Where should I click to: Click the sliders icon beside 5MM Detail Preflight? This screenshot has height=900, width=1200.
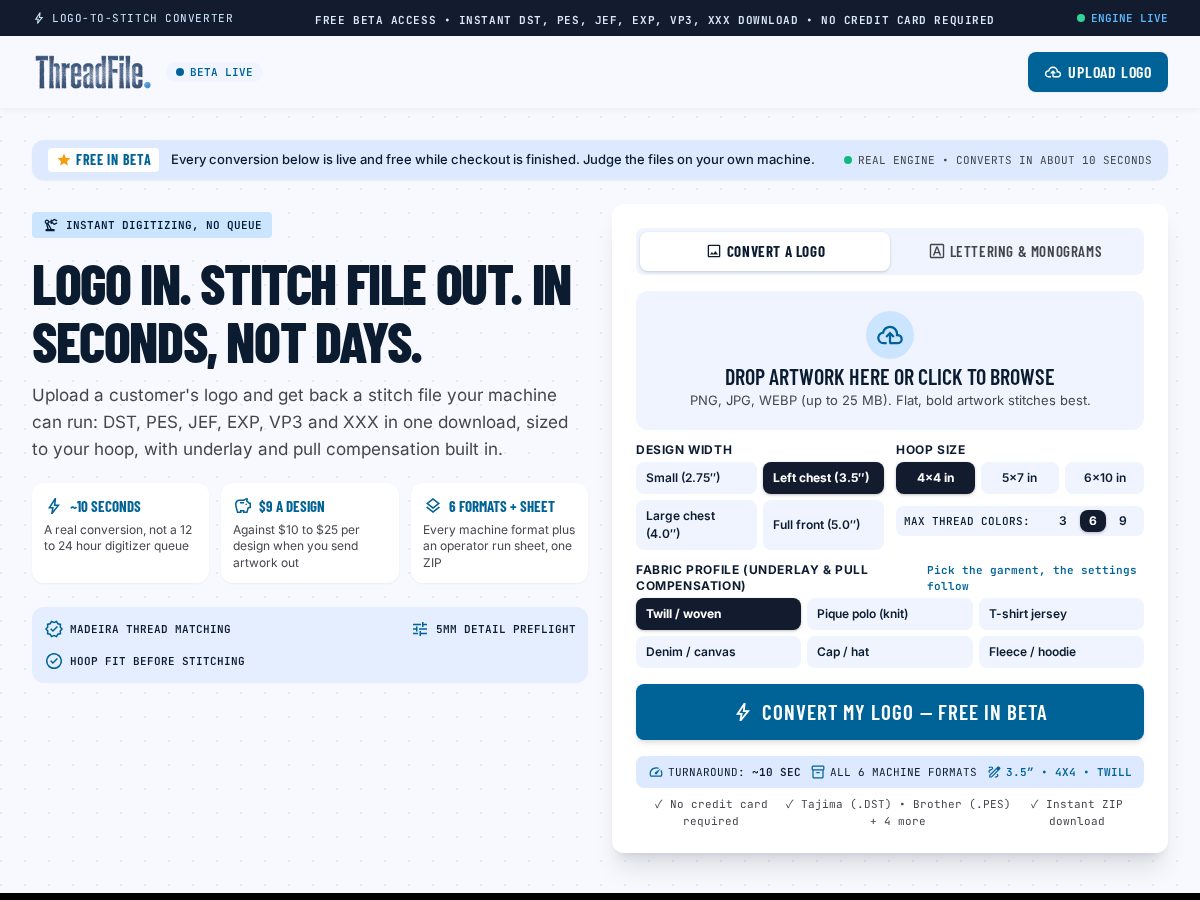pos(420,629)
